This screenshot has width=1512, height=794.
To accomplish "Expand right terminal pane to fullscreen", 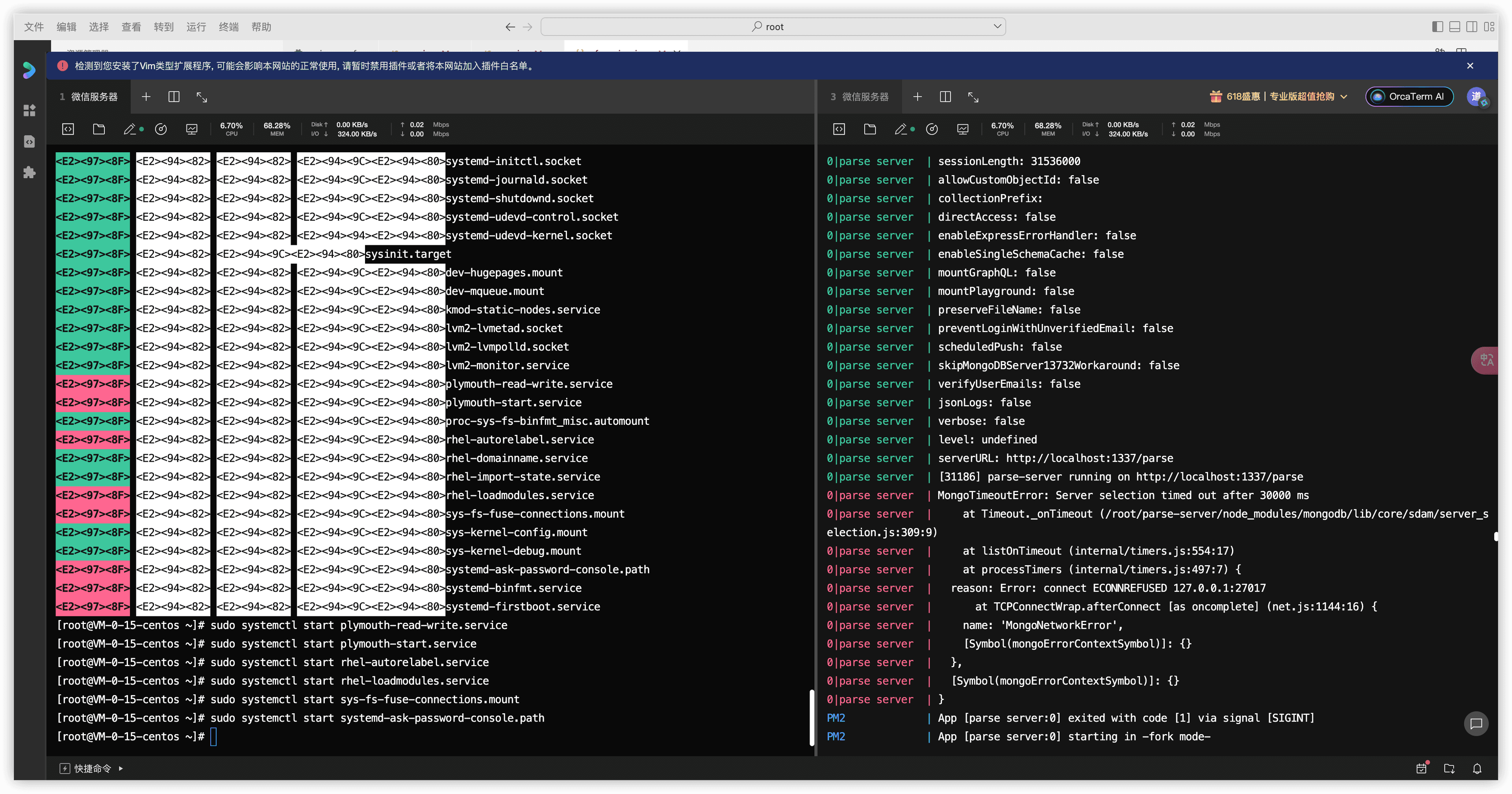I will [x=973, y=97].
